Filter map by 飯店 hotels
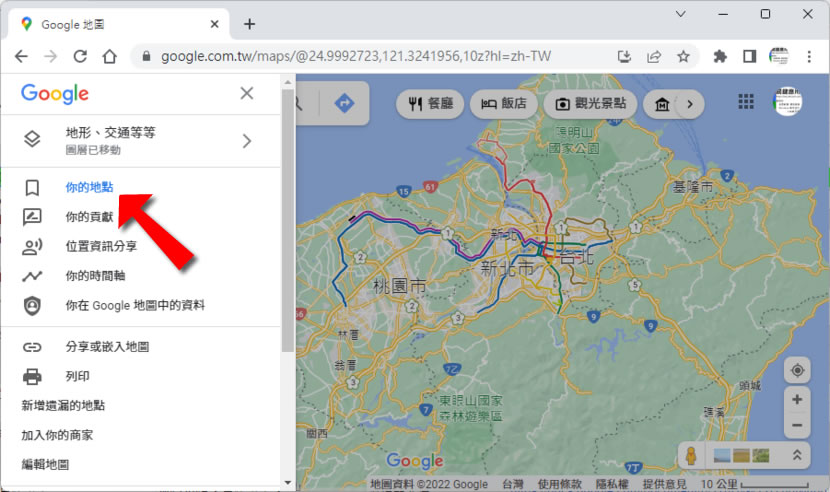 (x=503, y=104)
